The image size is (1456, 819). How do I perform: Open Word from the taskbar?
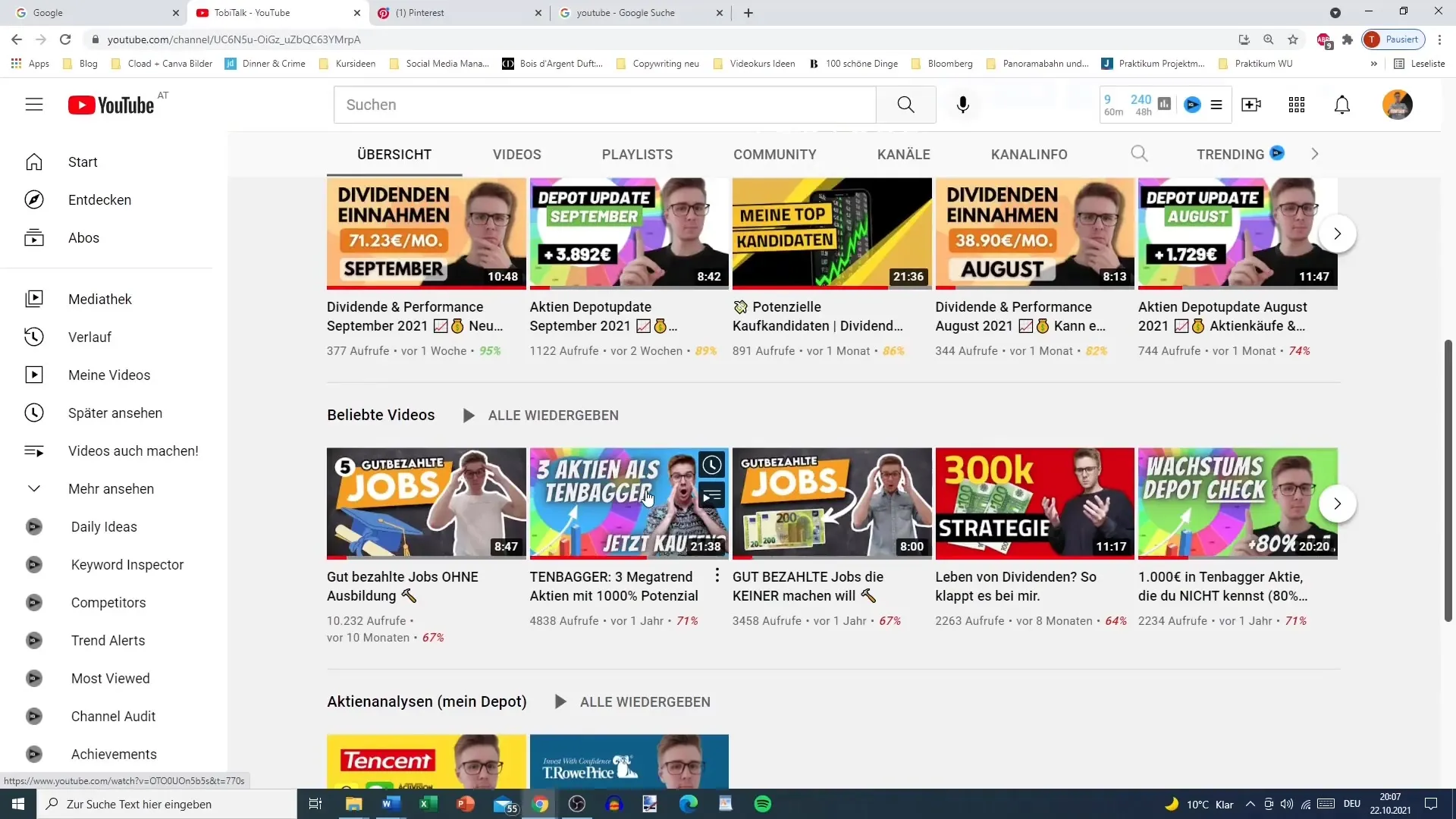(391, 804)
